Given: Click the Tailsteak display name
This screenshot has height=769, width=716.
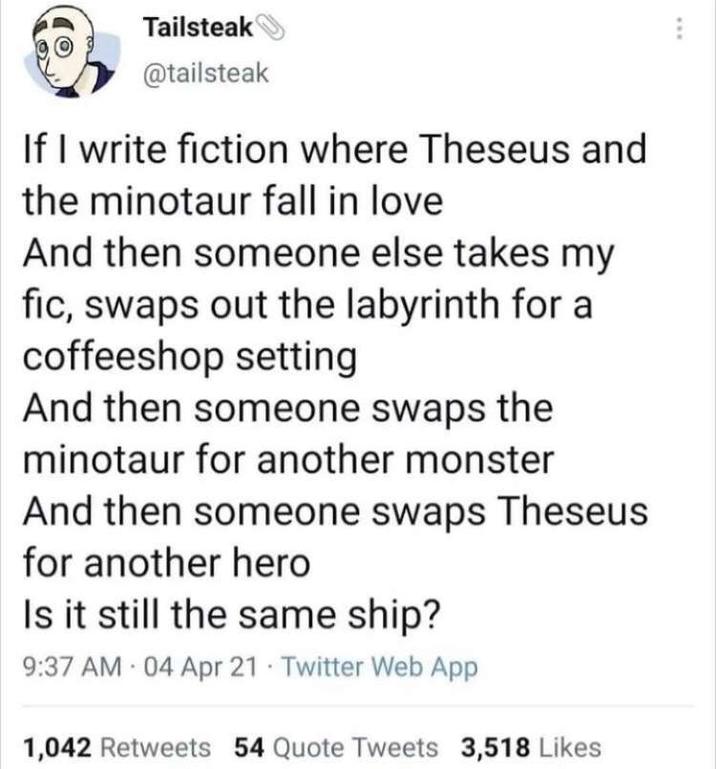Looking at the screenshot, I should click(x=197, y=29).
